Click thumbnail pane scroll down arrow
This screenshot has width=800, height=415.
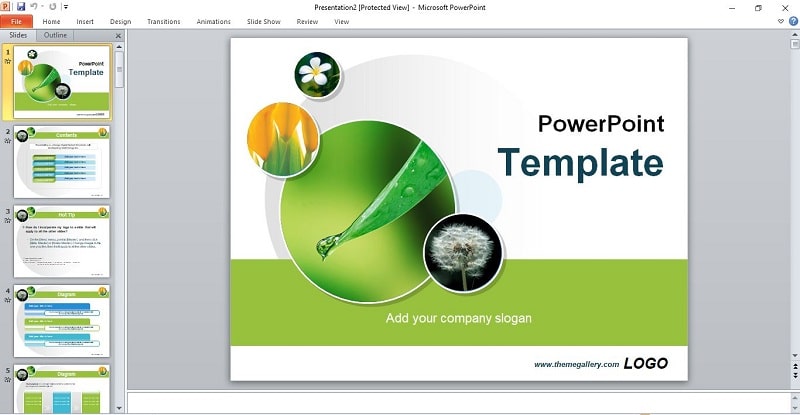pyautogui.click(x=119, y=408)
